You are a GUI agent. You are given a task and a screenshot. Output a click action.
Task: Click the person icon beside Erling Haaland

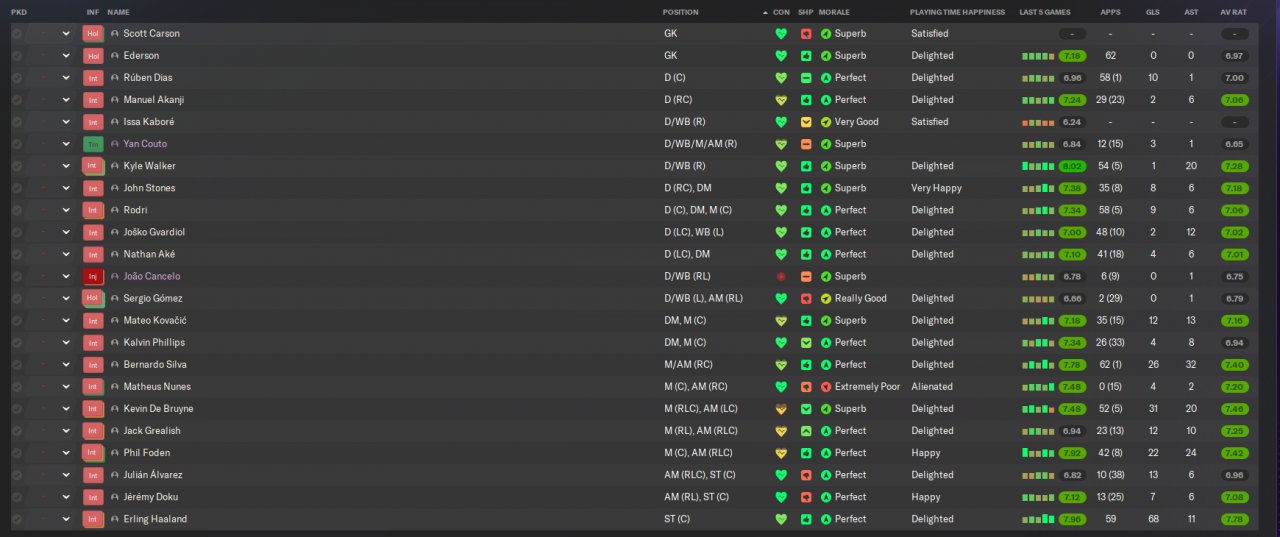coord(115,519)
